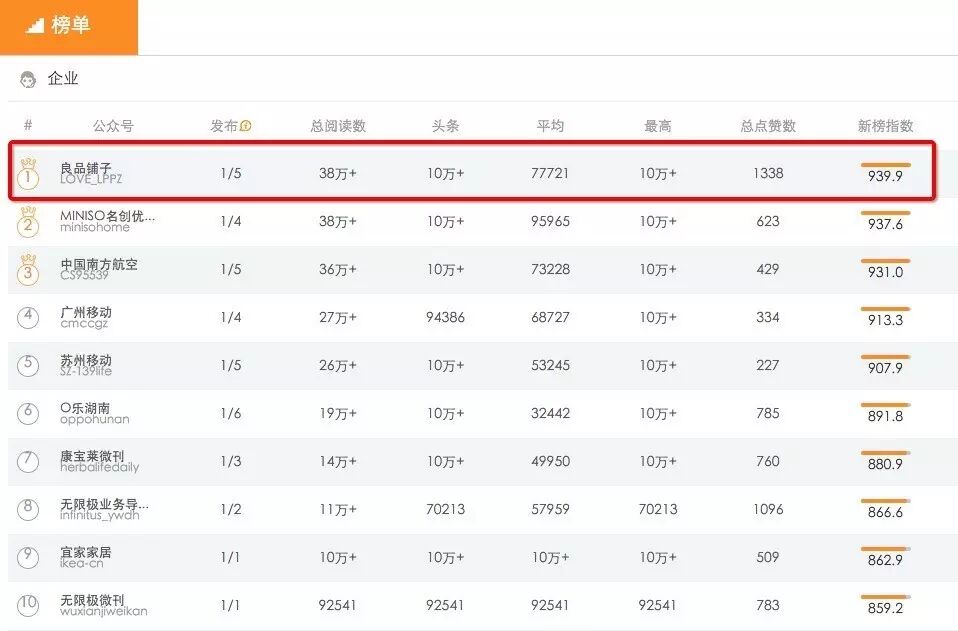Click the rank 4 circle badge
This screenshot has height=631, width=958.
28,318
